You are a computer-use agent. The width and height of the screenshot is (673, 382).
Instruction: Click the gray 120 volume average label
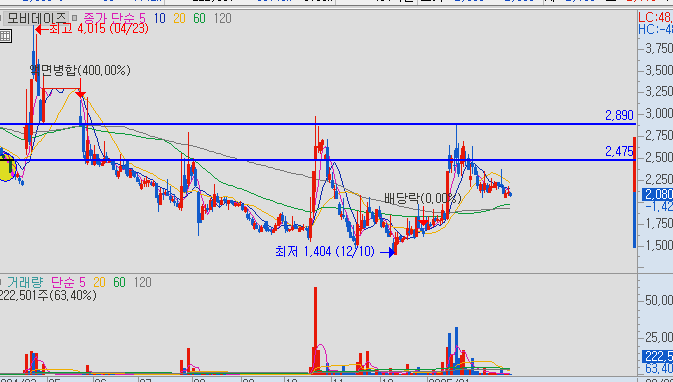142,282
